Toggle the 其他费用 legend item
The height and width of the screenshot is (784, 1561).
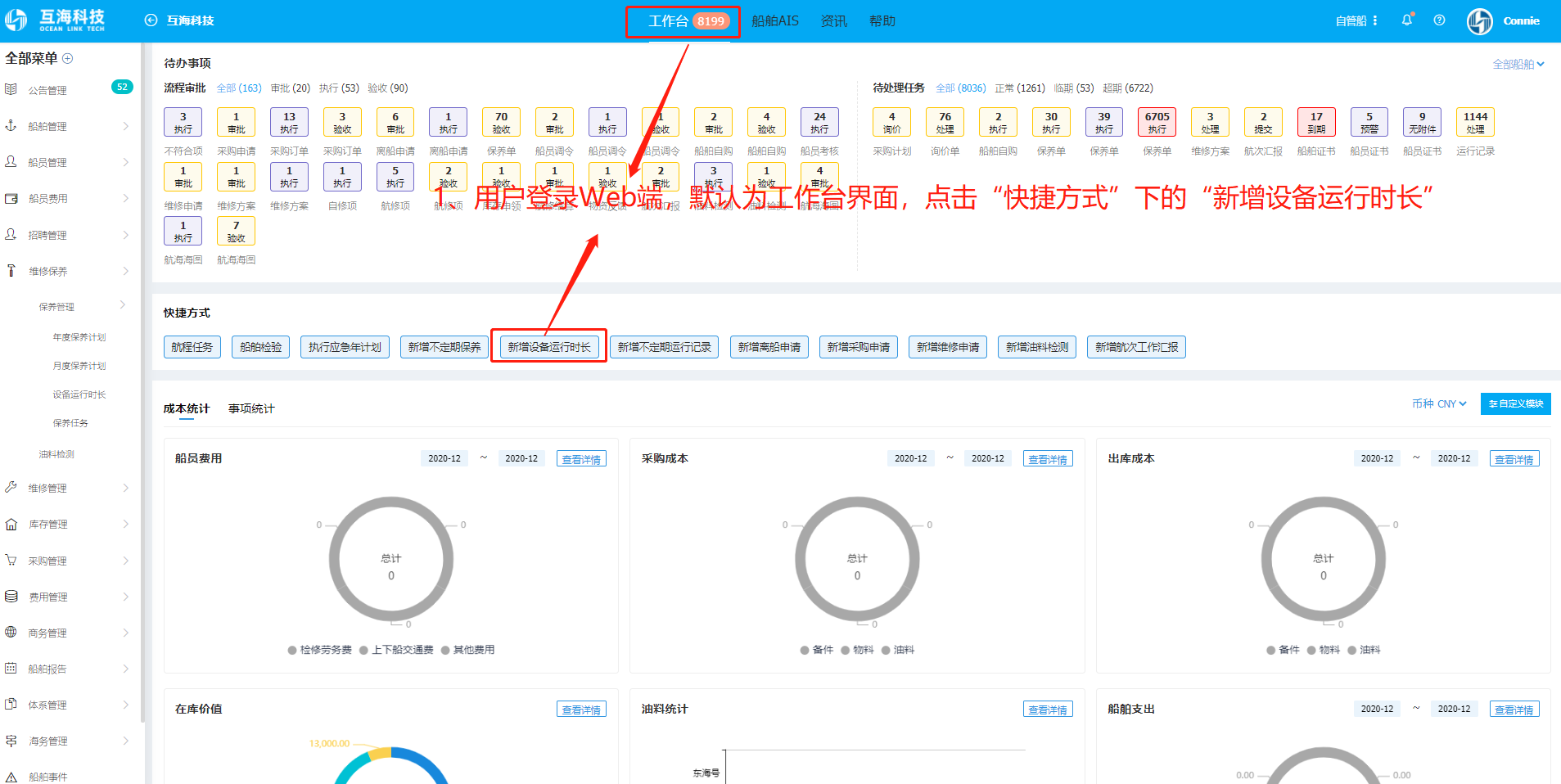(467, 650)
